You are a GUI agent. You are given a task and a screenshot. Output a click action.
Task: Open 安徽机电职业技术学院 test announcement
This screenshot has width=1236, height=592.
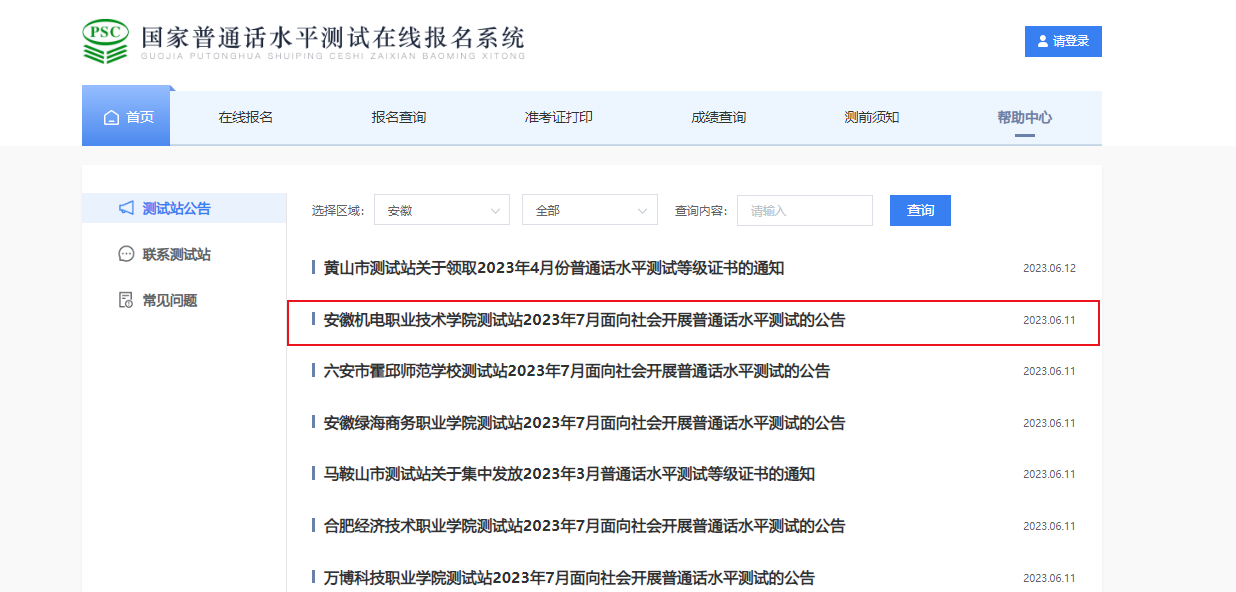click(584, 320)
